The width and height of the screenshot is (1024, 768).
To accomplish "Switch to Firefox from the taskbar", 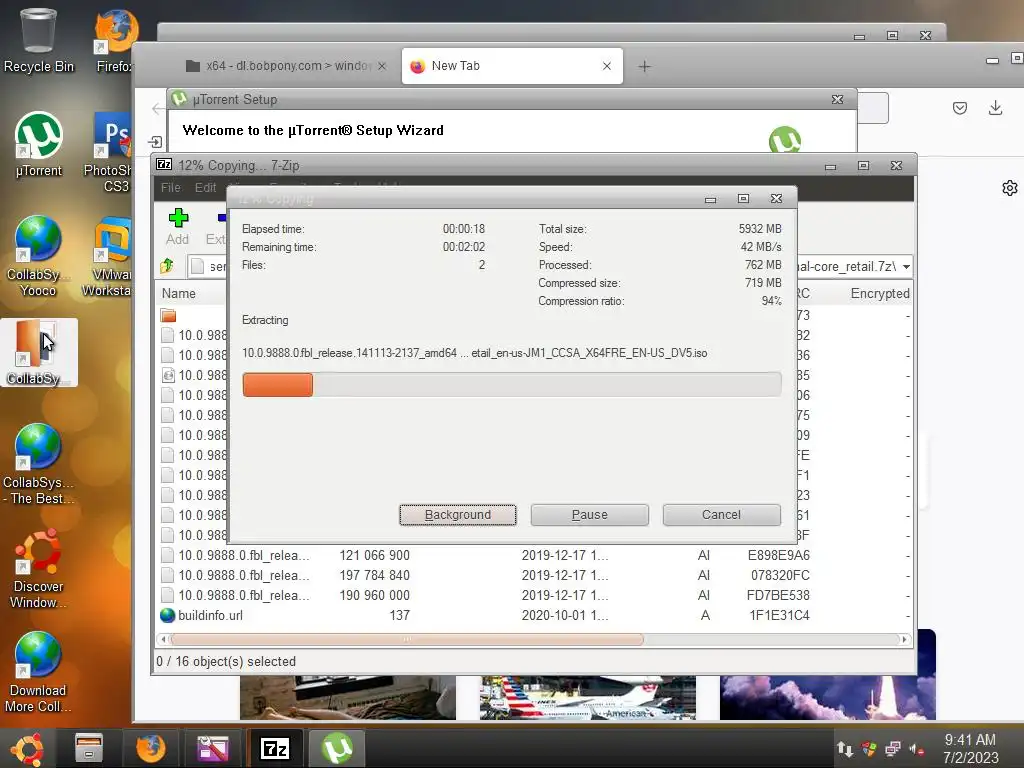I will [151, 748].
